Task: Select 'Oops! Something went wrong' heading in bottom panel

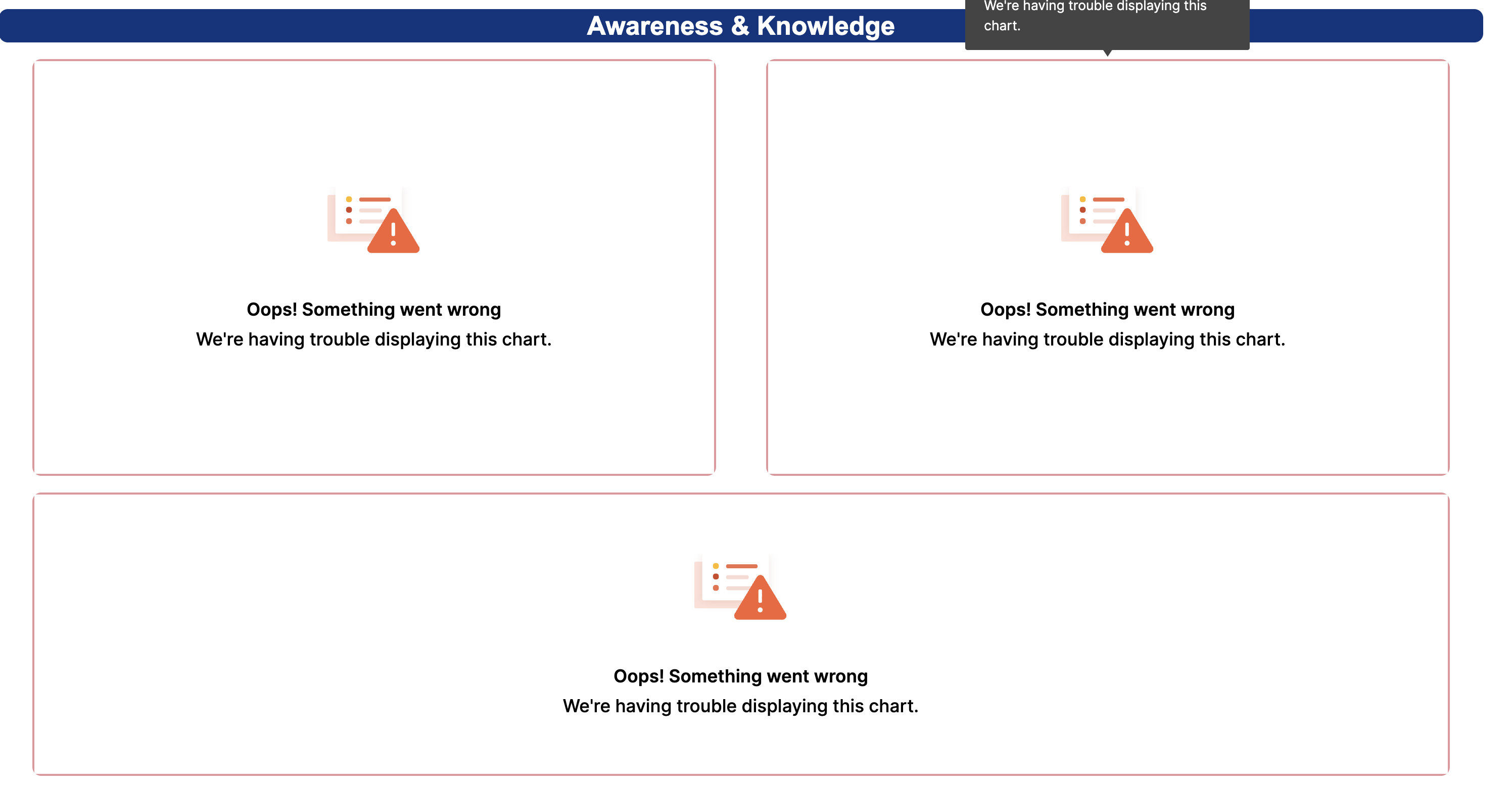Action: click(740, 676)
